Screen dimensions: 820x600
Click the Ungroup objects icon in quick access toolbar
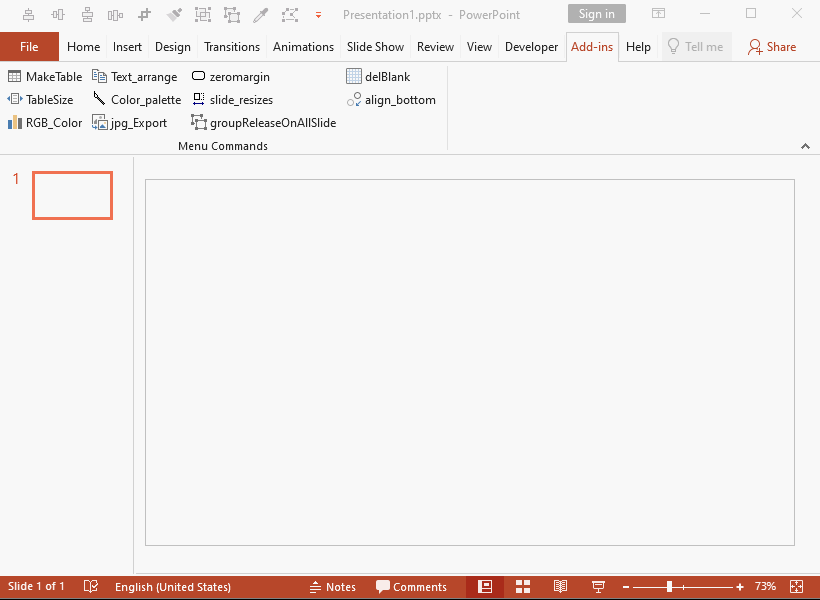pyautogui.click(x=232, y=15)
